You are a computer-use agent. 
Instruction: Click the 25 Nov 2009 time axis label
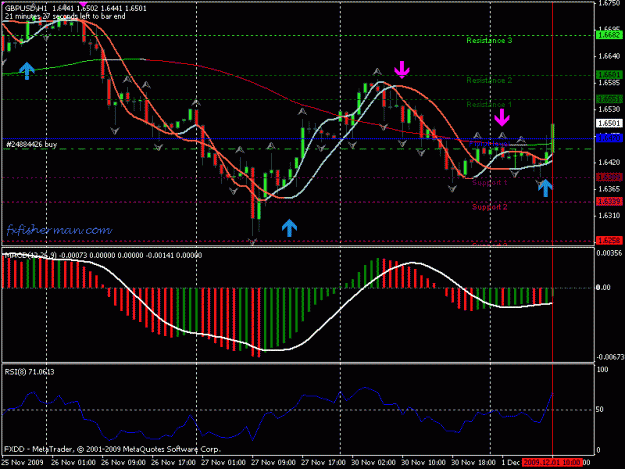(x=22, y=463)
